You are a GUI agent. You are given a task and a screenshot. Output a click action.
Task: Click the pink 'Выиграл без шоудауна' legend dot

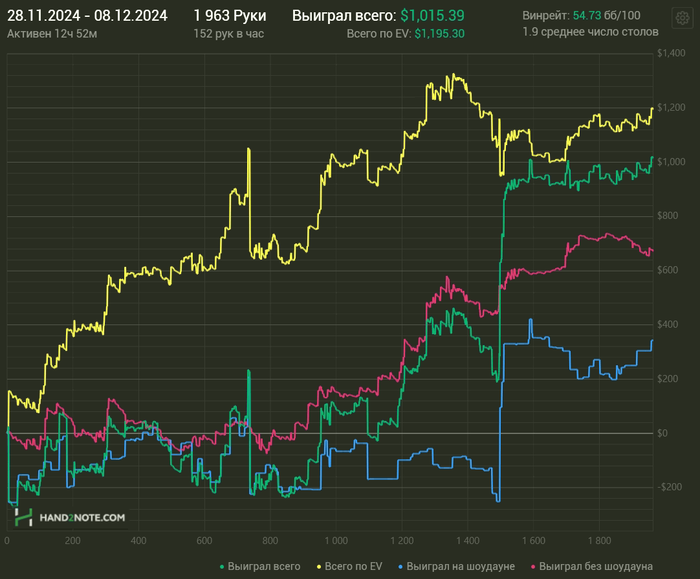533,567
